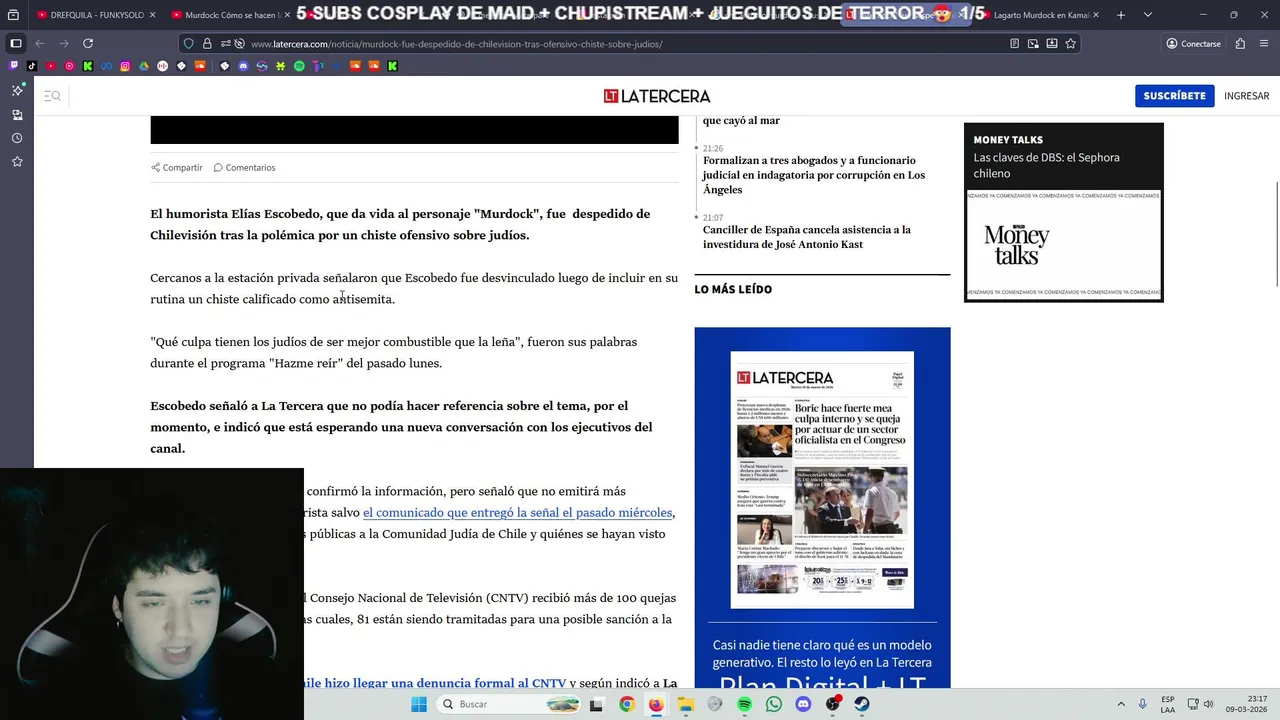Open Steam from the Windows taskbar
The image size is (1280, 720).
(862, 704)
